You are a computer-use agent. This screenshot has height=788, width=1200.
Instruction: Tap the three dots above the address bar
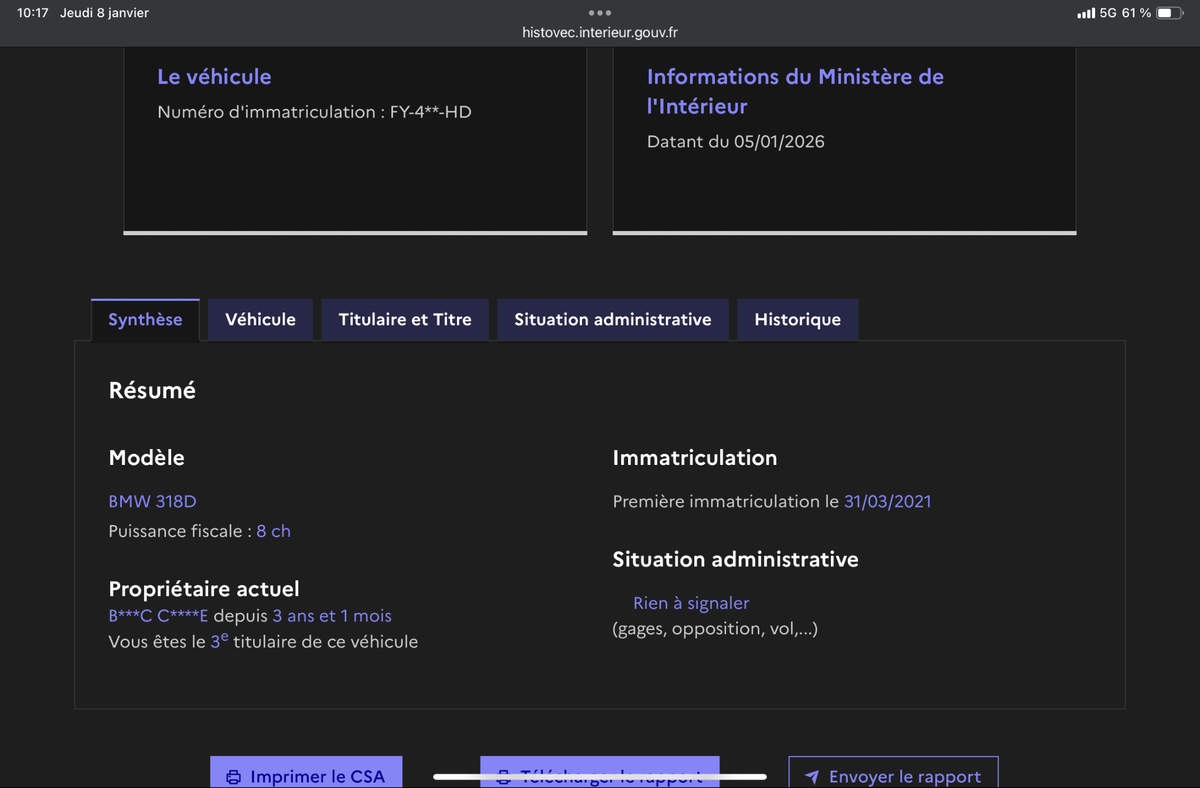(x=600, y=13)
